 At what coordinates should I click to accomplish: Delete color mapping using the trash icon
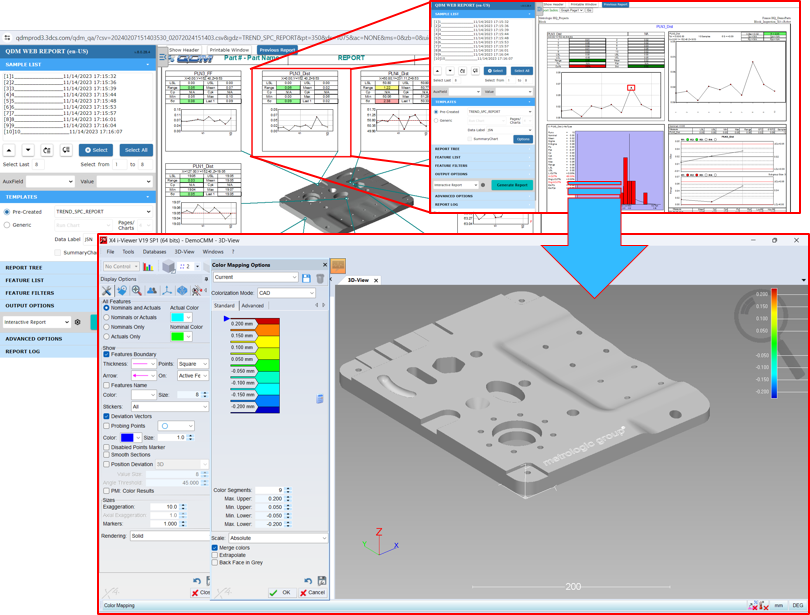tap(320, 277)
